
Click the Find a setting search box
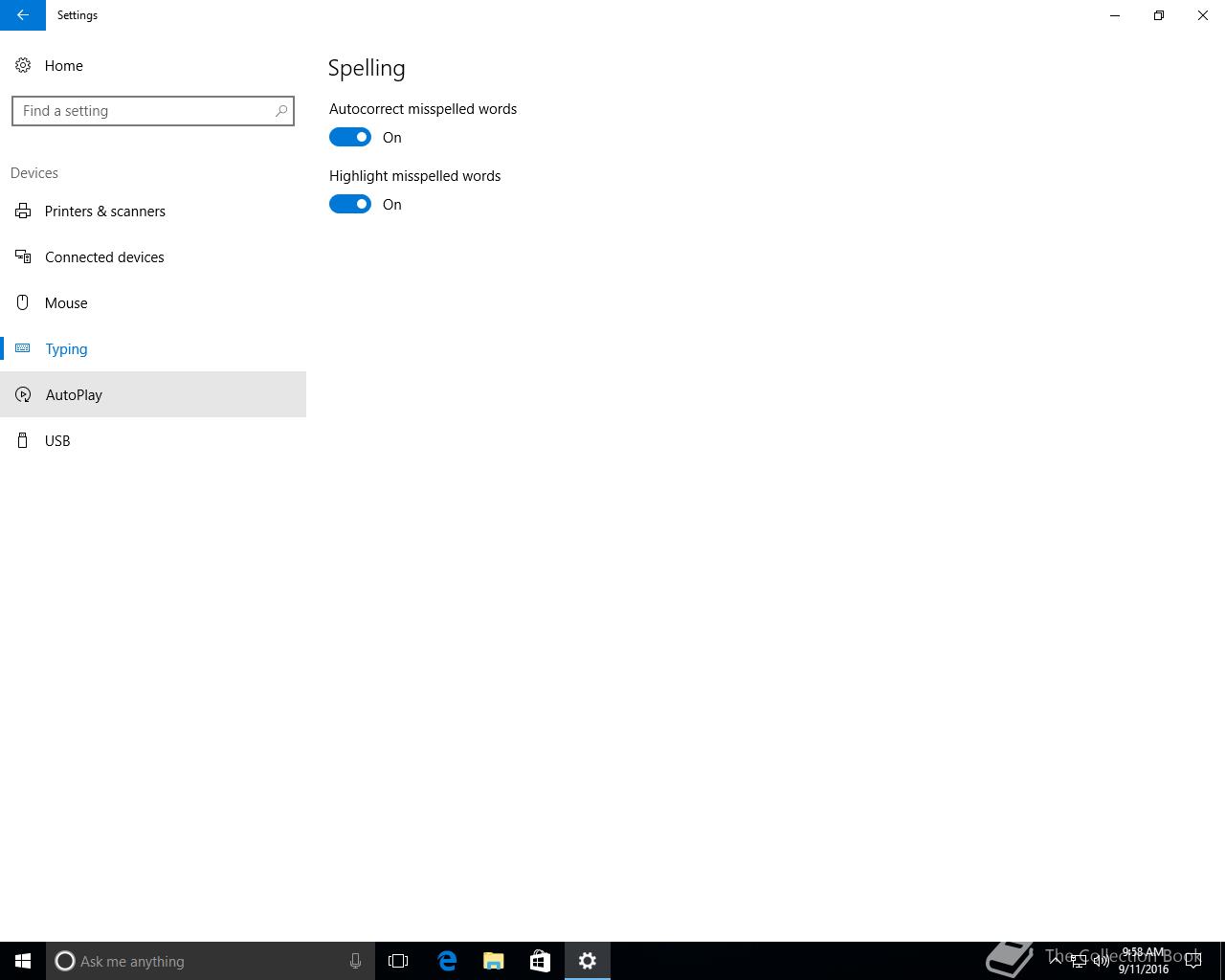153,111
